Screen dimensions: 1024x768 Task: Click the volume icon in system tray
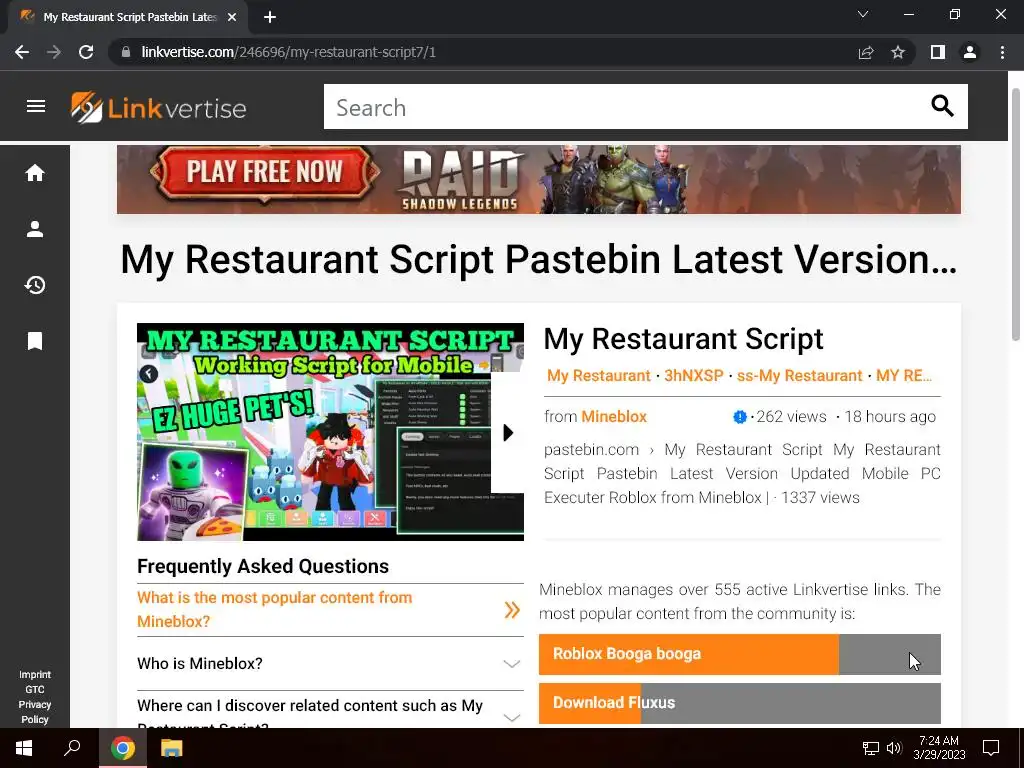894,748
